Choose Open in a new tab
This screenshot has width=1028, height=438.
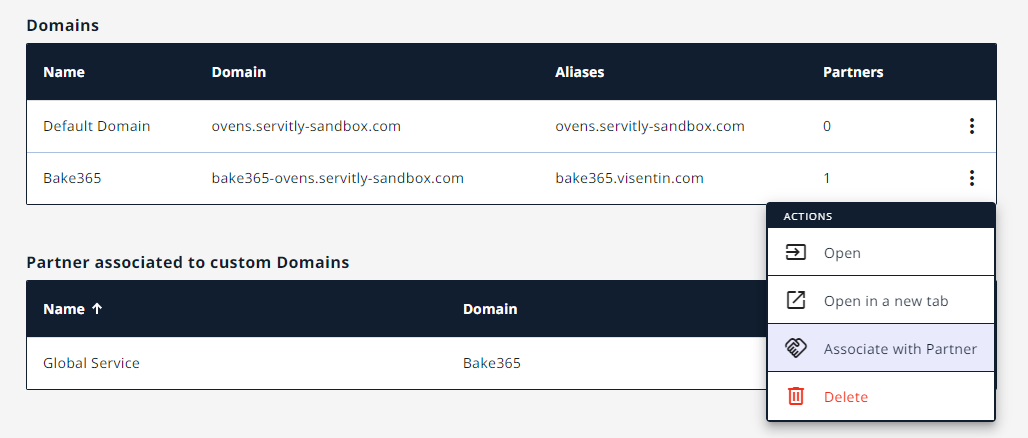coord(885,301)
